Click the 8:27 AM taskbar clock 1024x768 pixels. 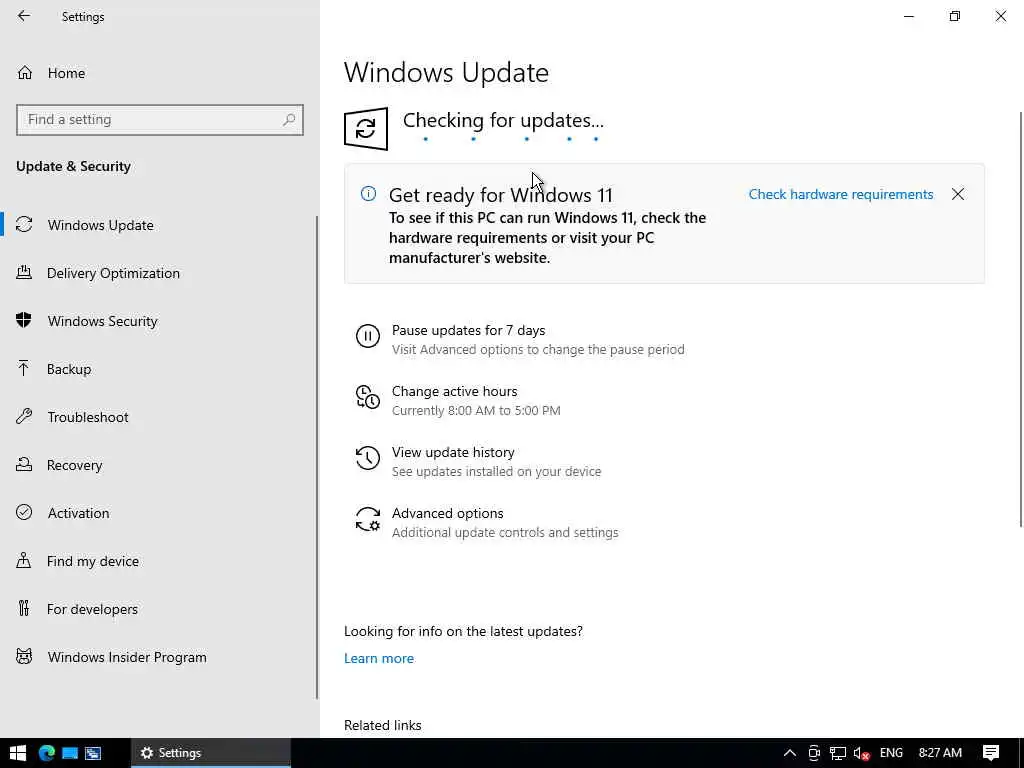click(x=940, y=753)
